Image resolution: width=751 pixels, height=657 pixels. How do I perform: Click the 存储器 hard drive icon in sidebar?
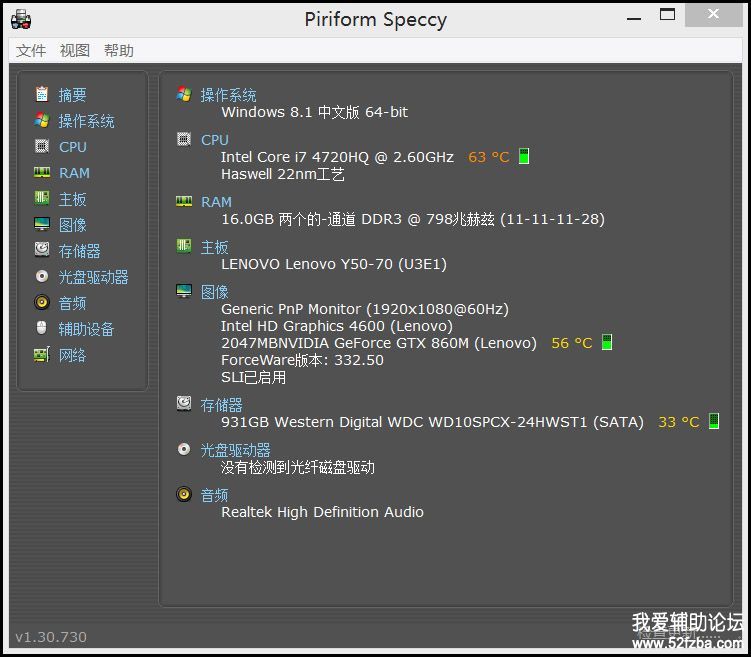[42, 249]
